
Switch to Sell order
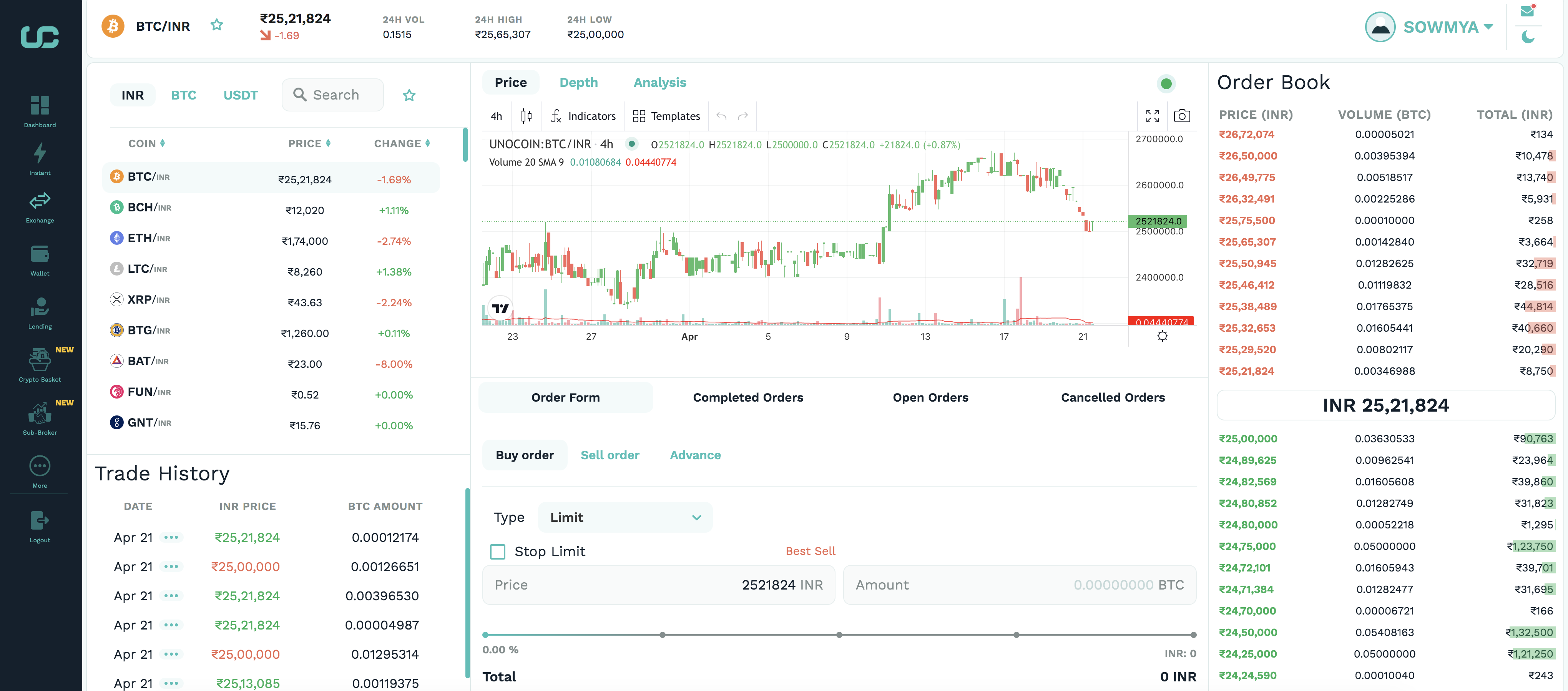point(610,455)
